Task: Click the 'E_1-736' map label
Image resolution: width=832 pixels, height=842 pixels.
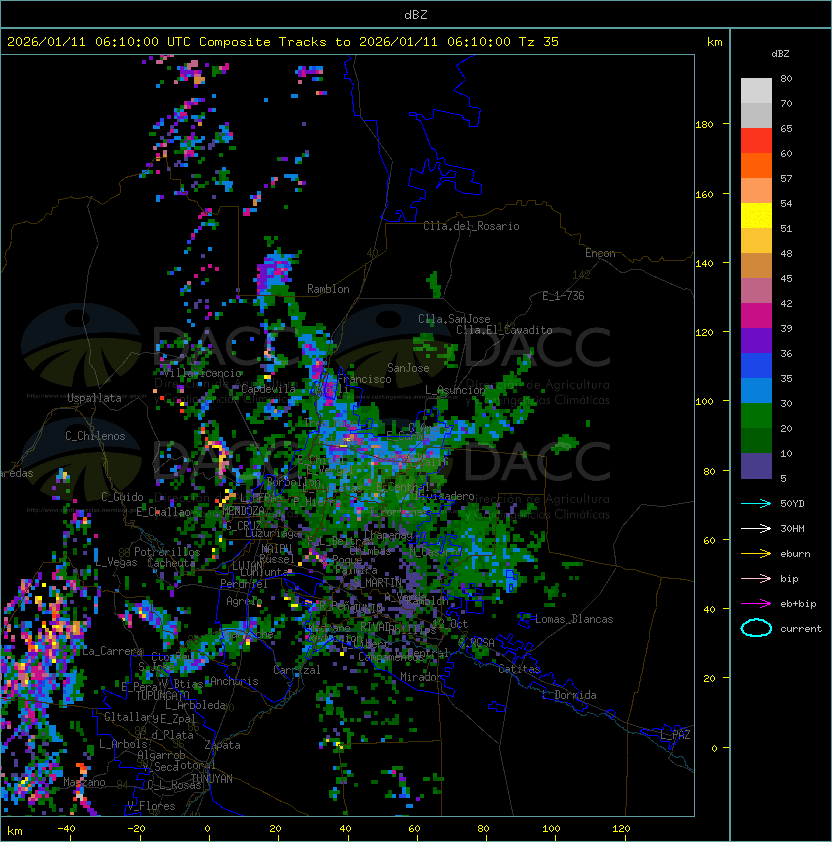Action: [x=563, y=296]
